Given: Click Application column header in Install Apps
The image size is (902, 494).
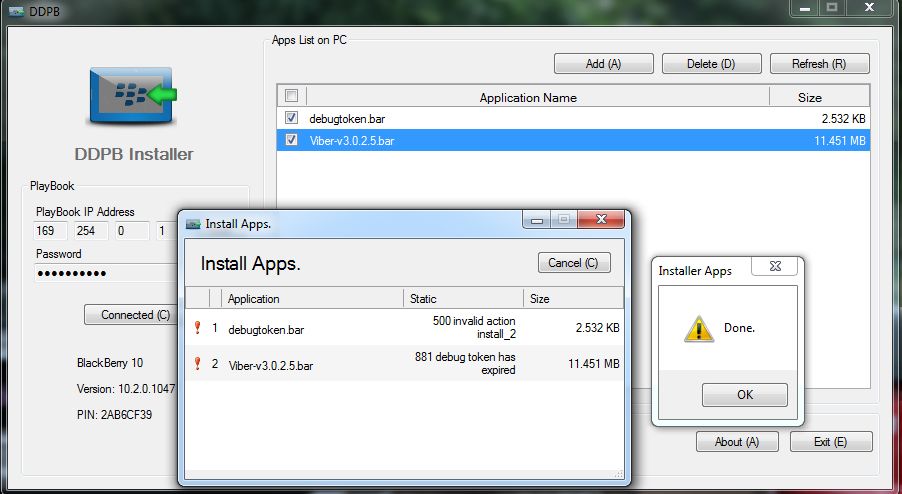Looking at the screenshot, I should [x=312, y=298].
